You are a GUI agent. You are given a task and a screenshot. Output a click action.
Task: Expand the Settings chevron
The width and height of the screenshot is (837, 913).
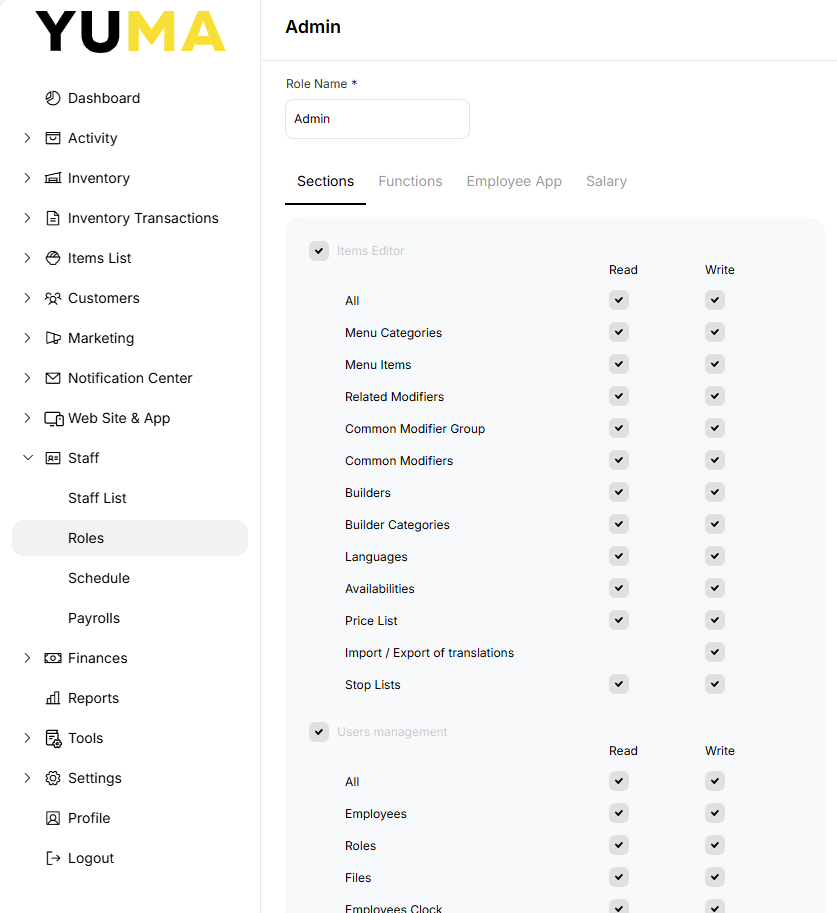point(27,778)
